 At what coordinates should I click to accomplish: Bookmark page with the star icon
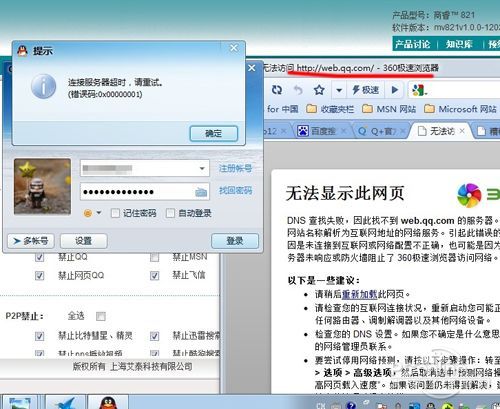click(319, 90)
